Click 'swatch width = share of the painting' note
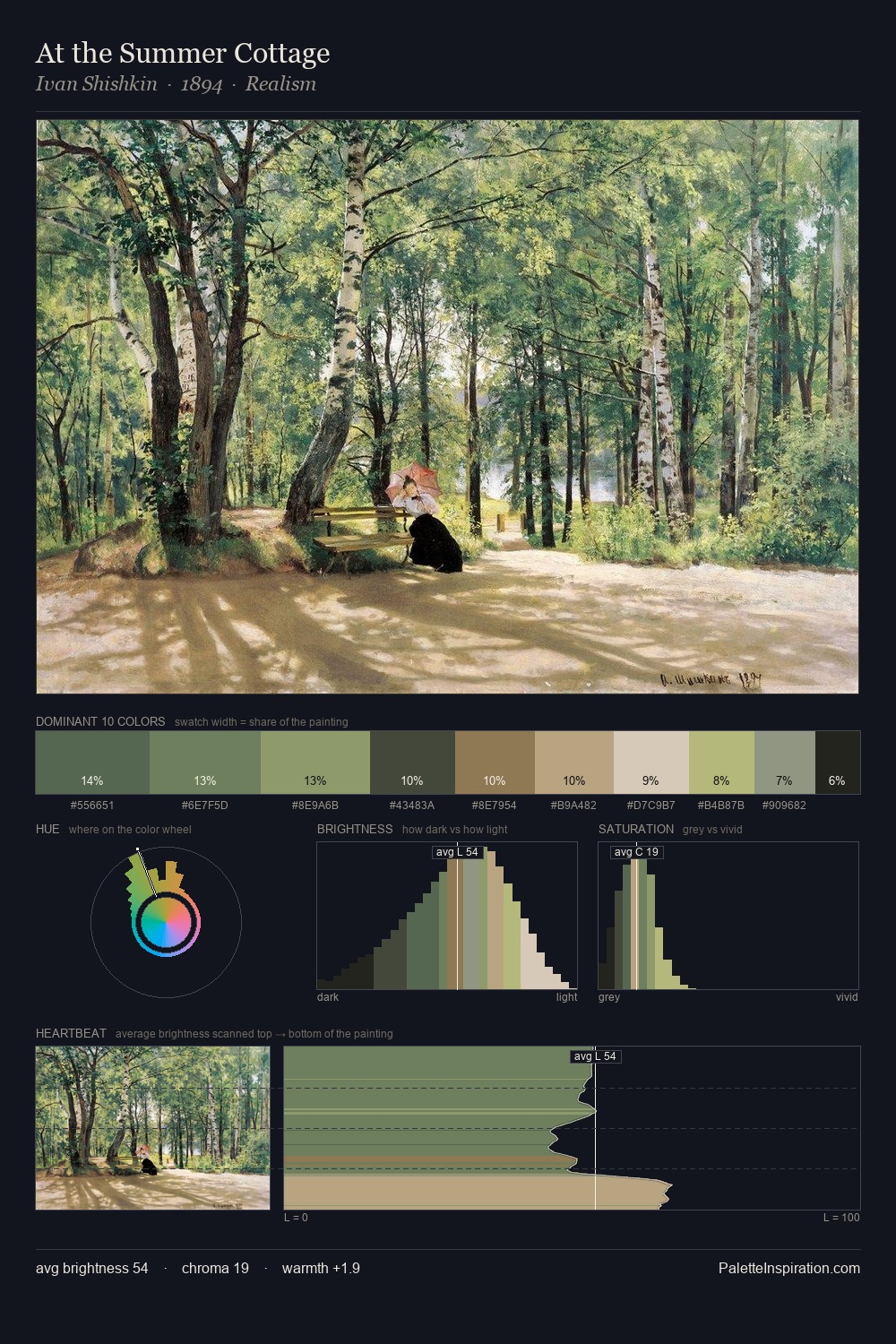 point(262,722)
